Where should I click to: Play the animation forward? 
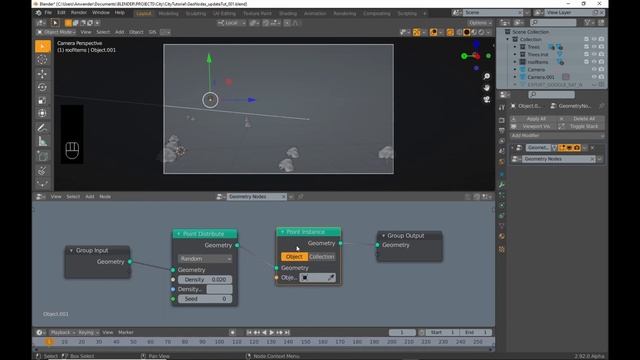point(272,333)
